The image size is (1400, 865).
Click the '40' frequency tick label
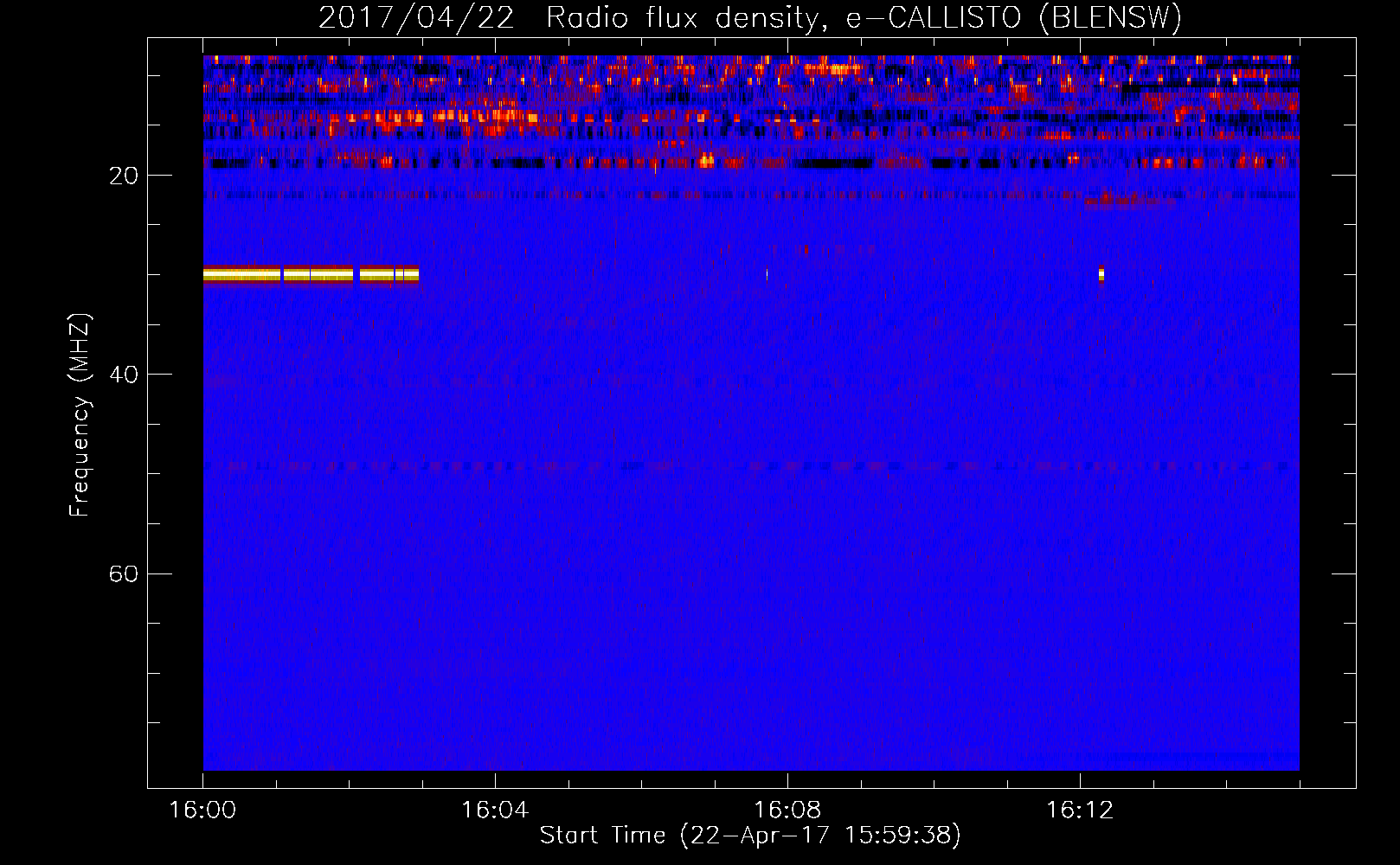click(124, 375)
